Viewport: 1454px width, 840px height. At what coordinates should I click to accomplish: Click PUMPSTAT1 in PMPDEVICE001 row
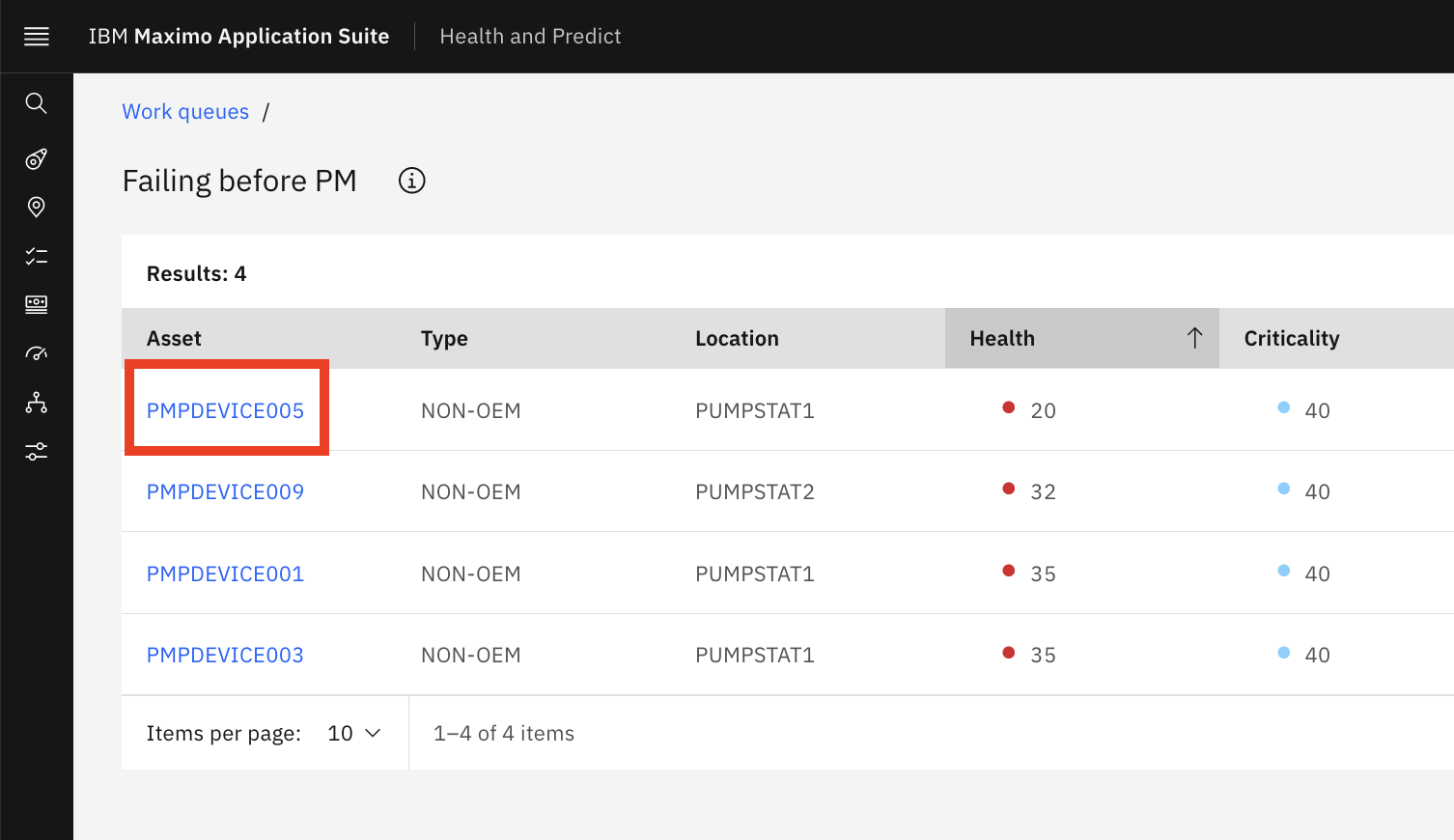pos(755,574)
